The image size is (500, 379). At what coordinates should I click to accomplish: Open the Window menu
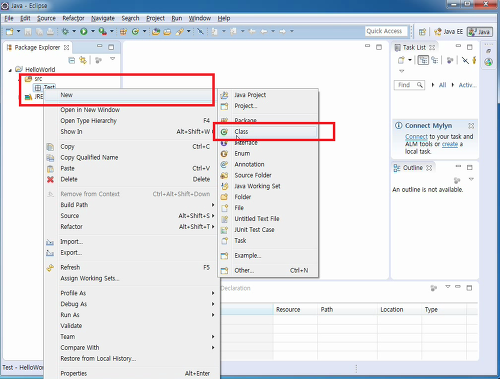200,18
